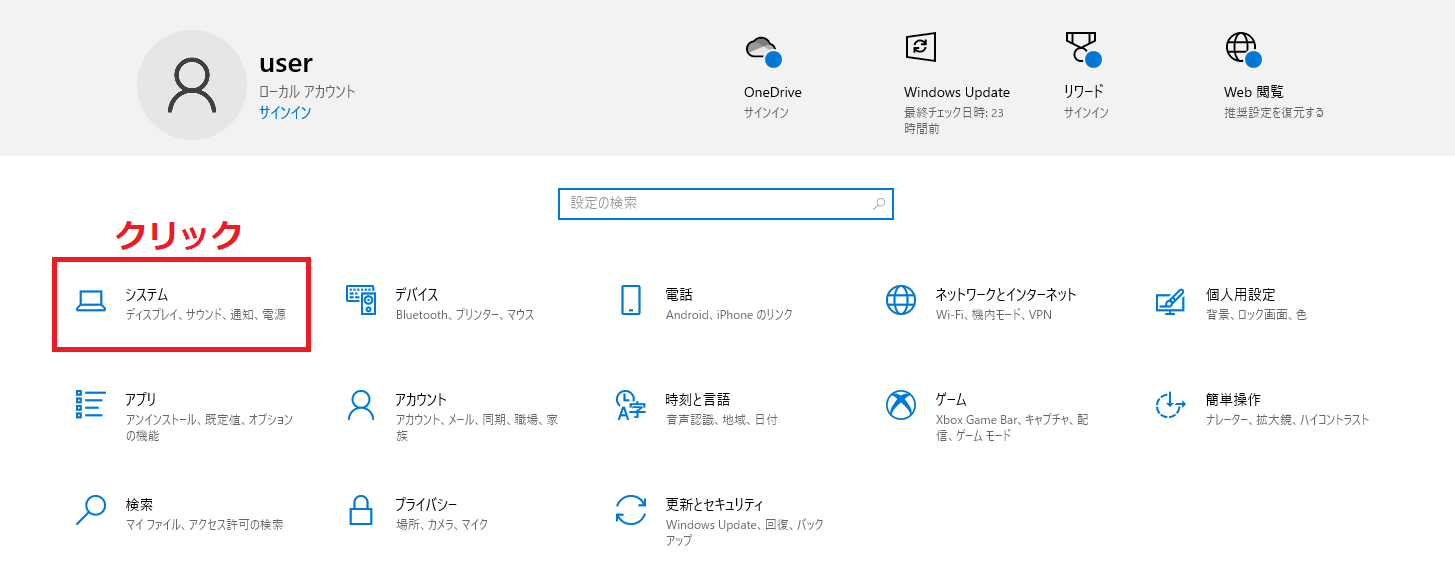Click 'アンインストール、既定値、オプションの機能' description
The height and width of the screenshot is (588, 1455).
[x=209, y=428]
